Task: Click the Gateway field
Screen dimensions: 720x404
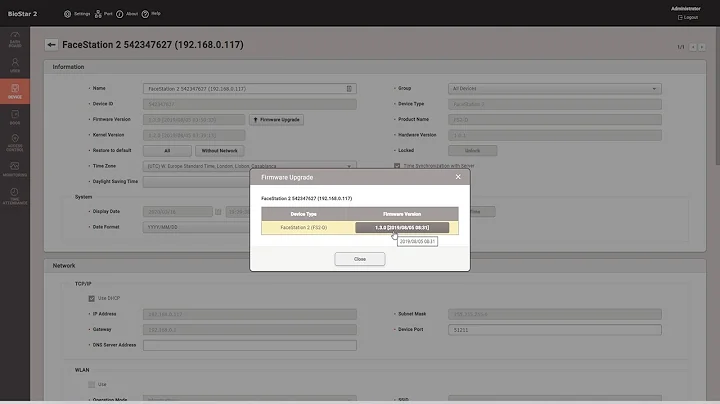Action: pyautogui.click(x=250, y=330)
